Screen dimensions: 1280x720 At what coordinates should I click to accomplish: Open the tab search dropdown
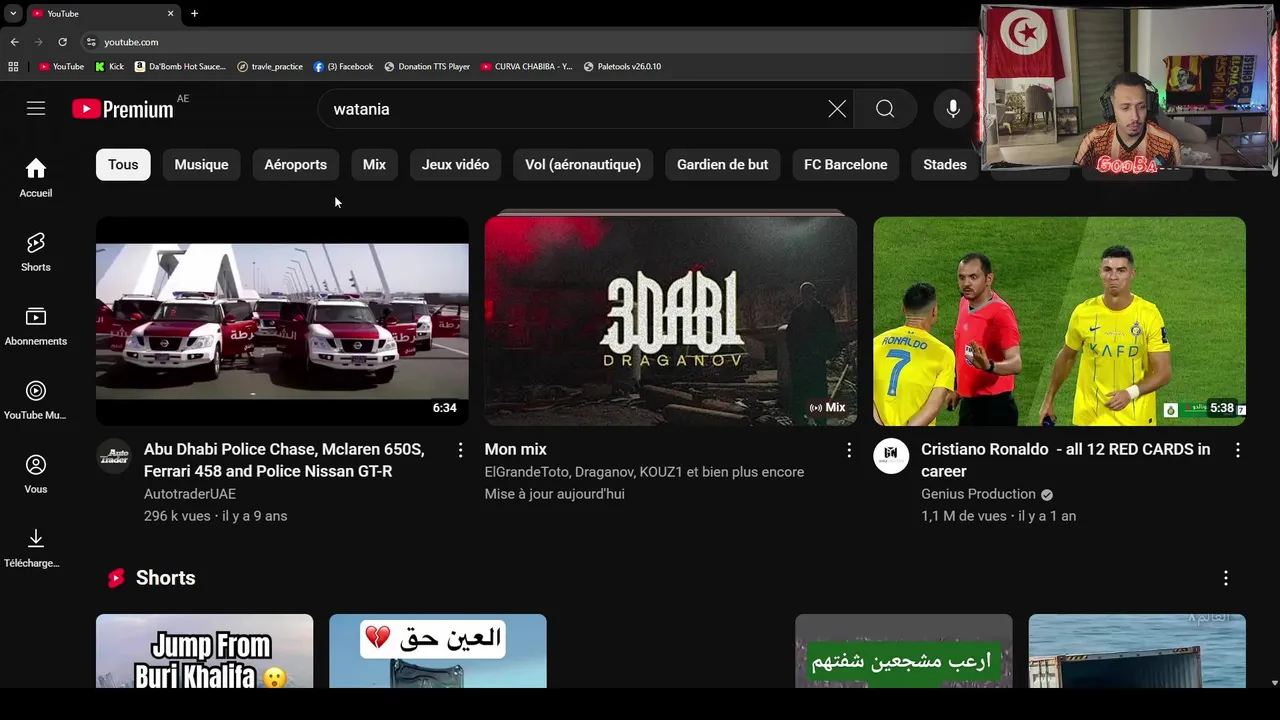tap(13, 13)
